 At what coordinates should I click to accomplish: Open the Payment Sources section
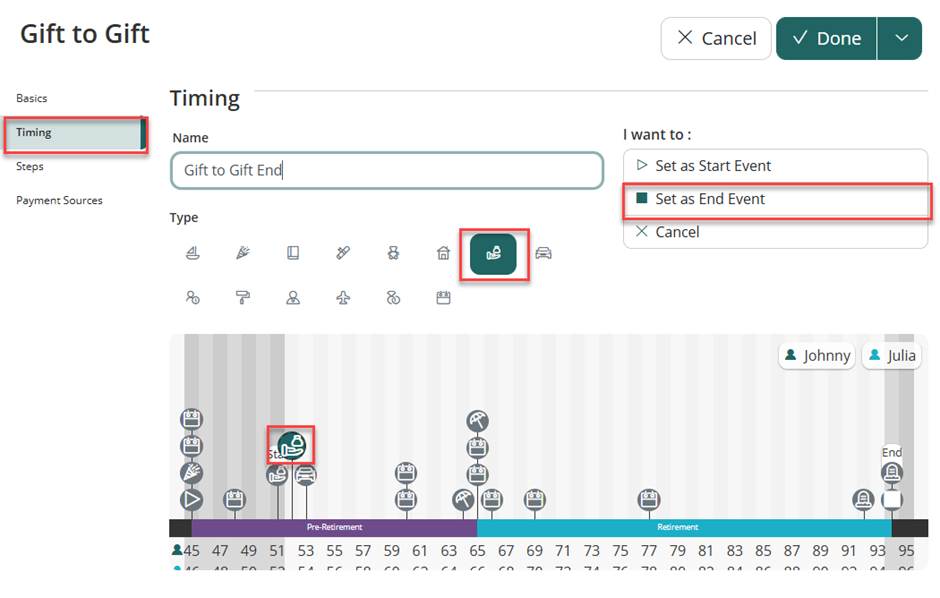pyautogui.click(x=59, y=200)
